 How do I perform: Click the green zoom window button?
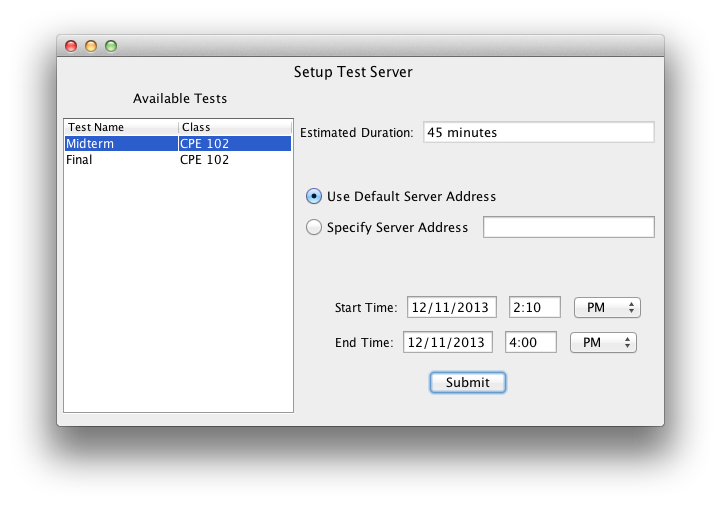click(111, 46)
